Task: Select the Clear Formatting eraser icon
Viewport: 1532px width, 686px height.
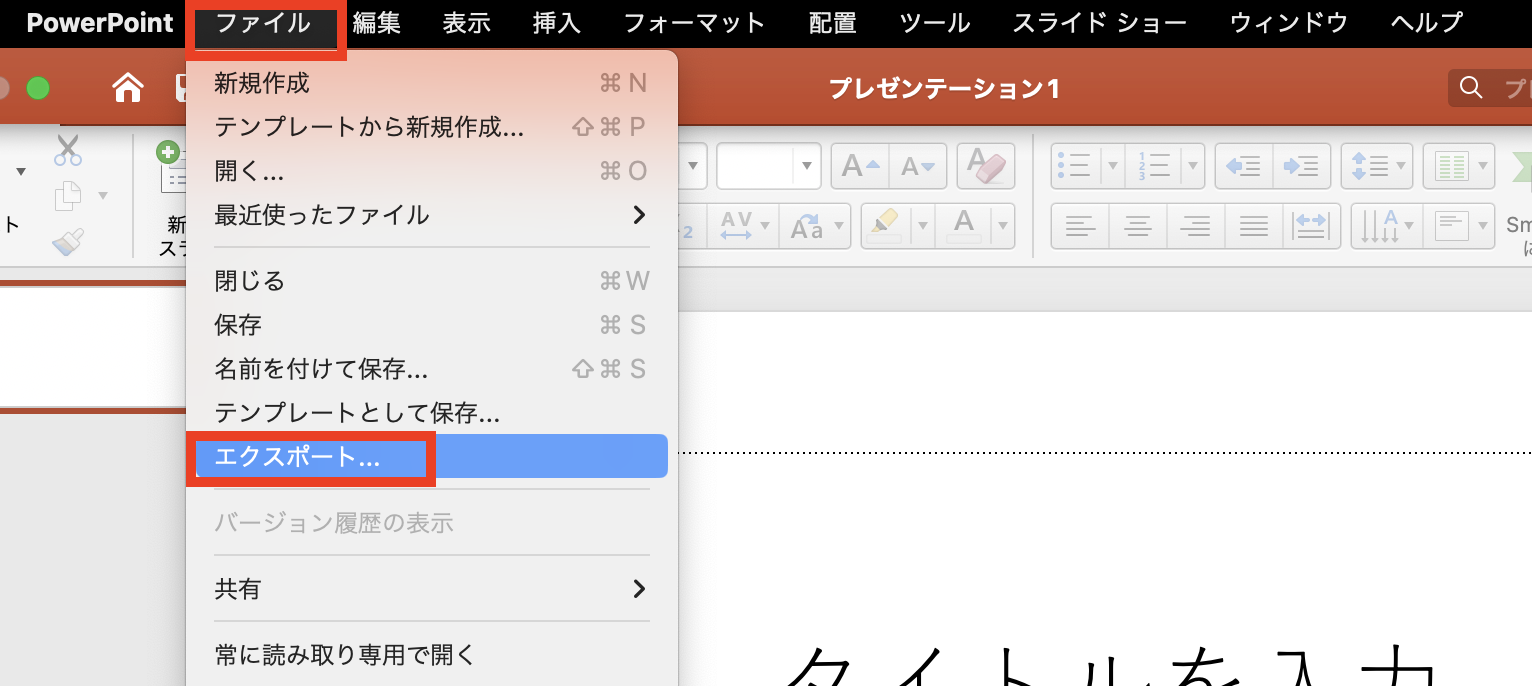Action: tap(985, 165)
